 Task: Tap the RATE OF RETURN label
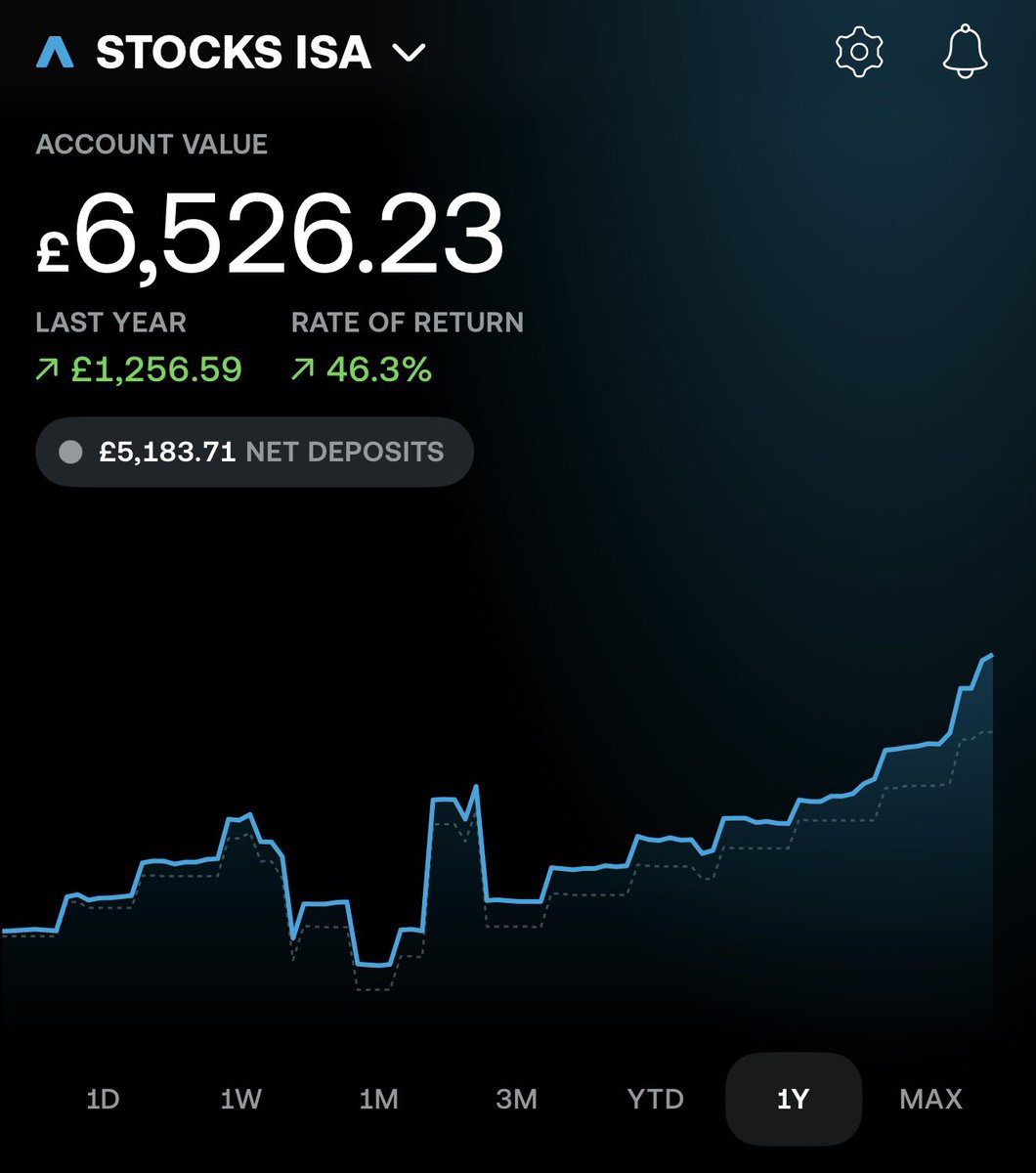[x=408, y=323]
